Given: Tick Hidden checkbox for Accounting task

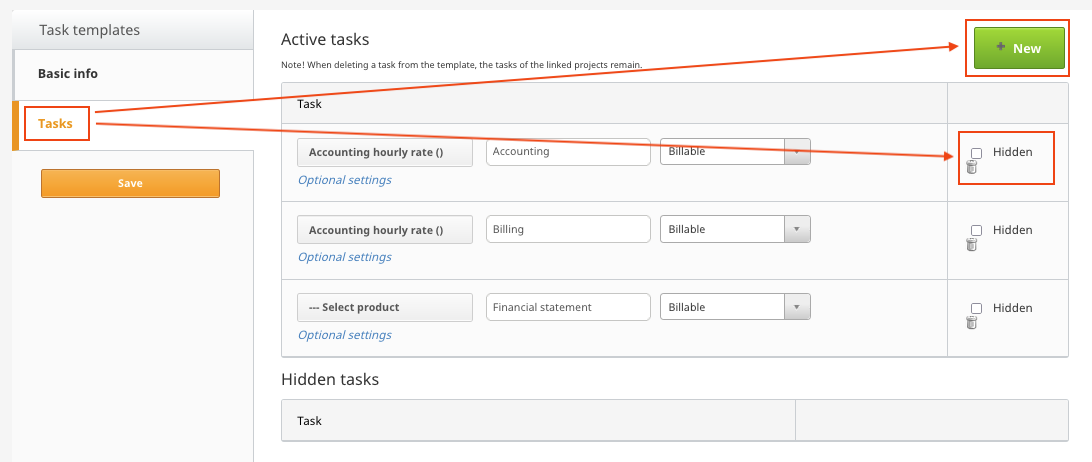Looking at the screenshot, I should (x=977, y=153).
